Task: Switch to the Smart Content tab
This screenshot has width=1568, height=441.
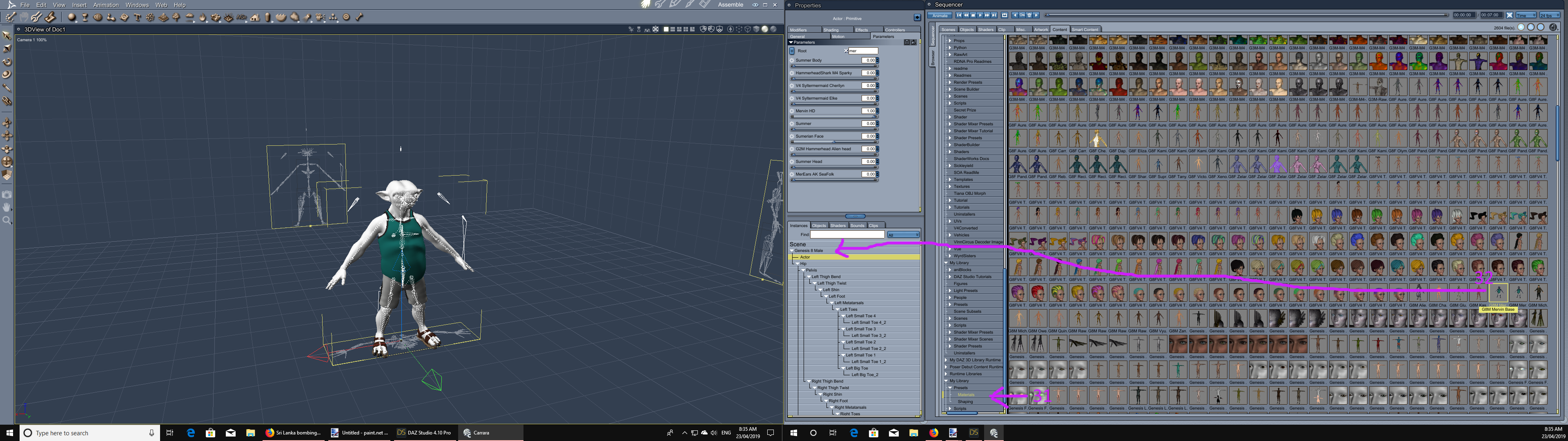Action: [x=1085, y=29]
